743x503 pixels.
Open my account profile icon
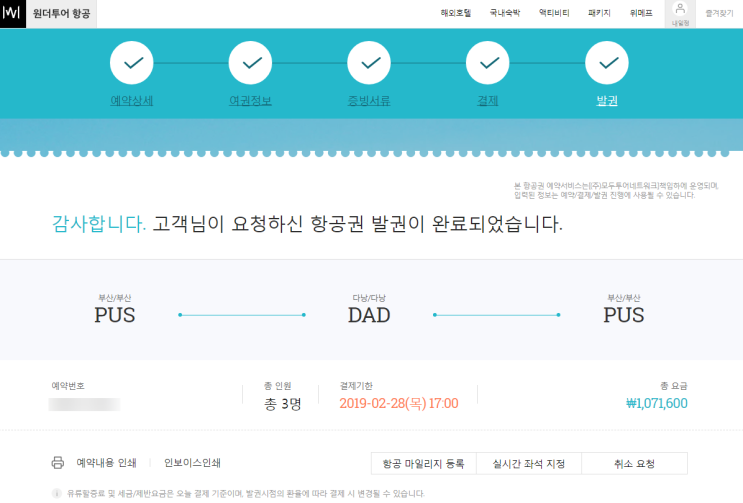tap(680, 14)
